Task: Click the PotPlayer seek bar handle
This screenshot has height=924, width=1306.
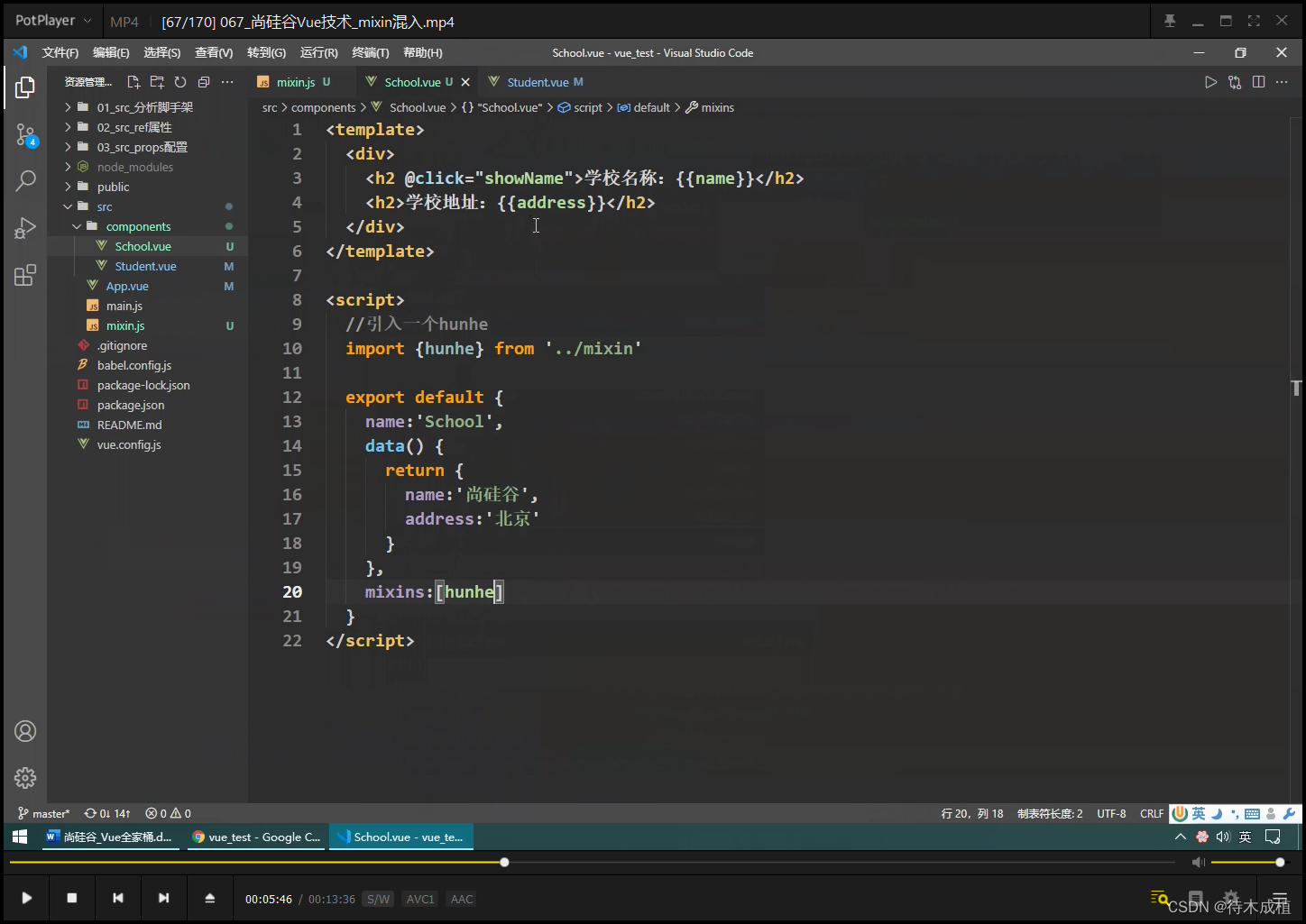Action: click(x=504, y=863)
